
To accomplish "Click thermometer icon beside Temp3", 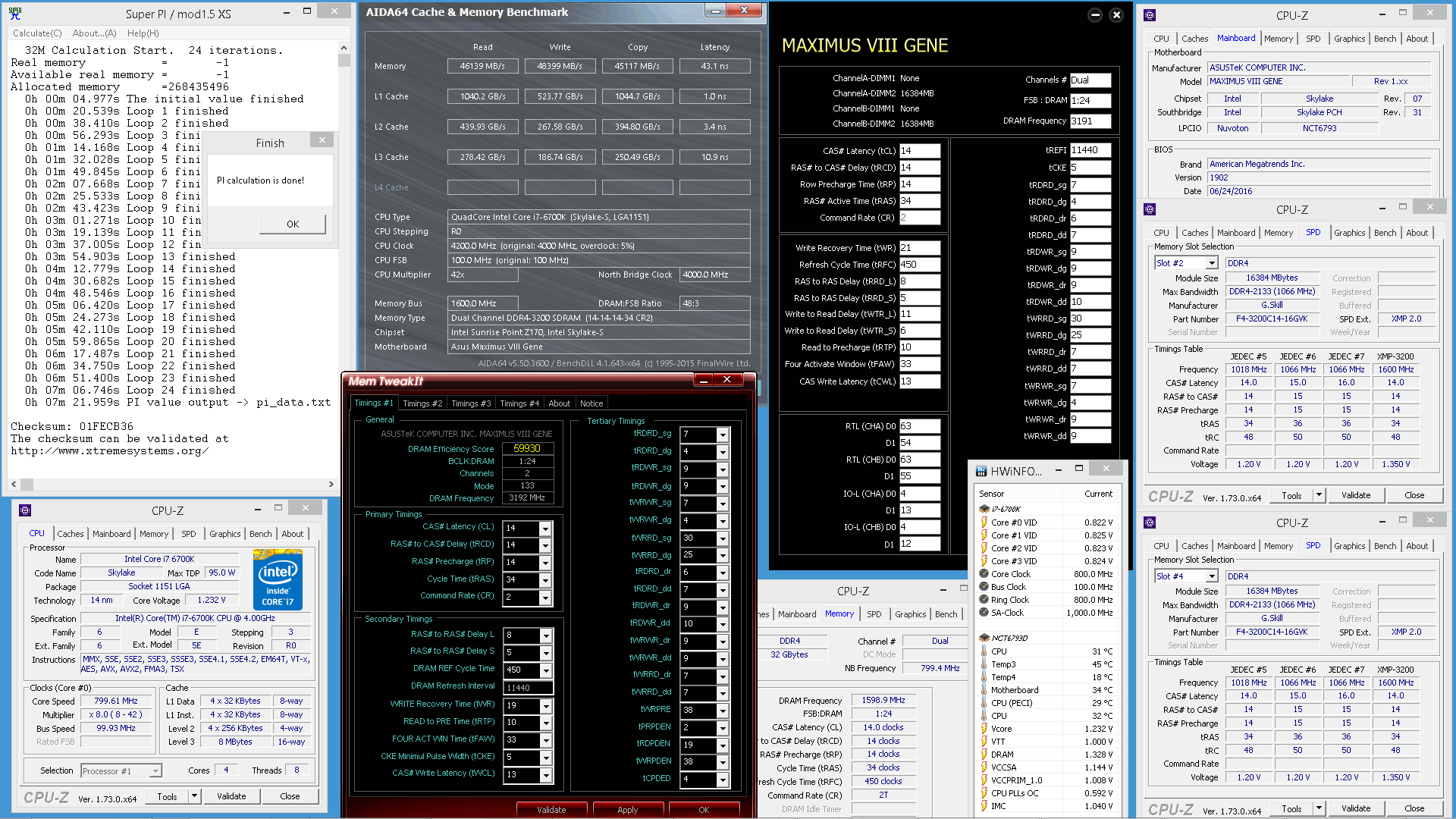I will pos(984,664).
